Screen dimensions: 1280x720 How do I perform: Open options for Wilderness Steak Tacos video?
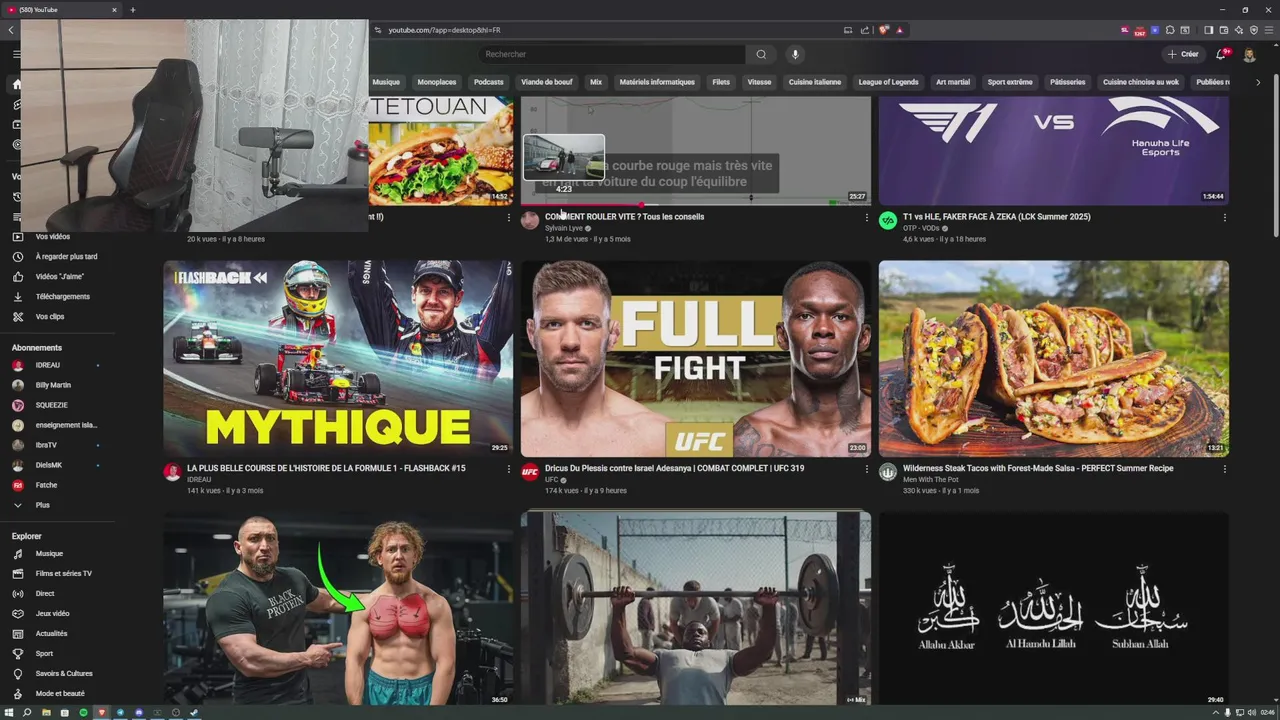click(x=1224, y=469)
